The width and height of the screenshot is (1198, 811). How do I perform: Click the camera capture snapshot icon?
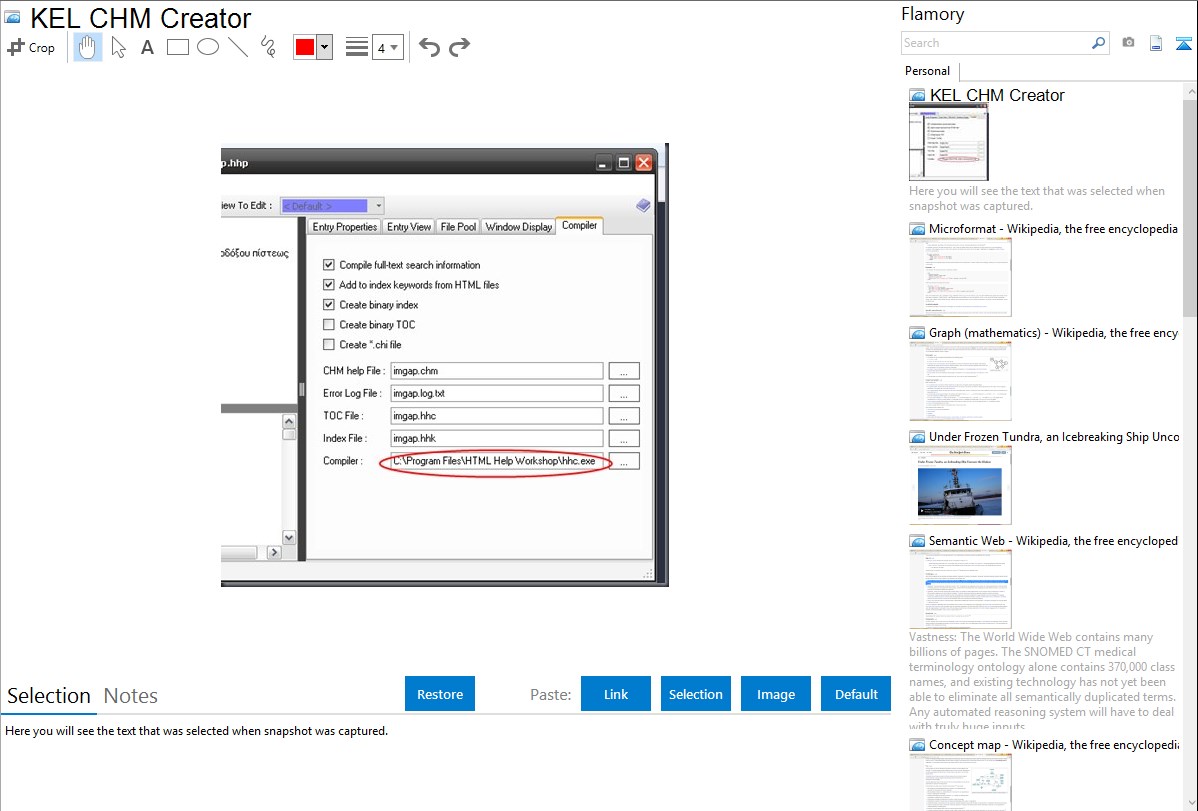[x=1128, y=43]
